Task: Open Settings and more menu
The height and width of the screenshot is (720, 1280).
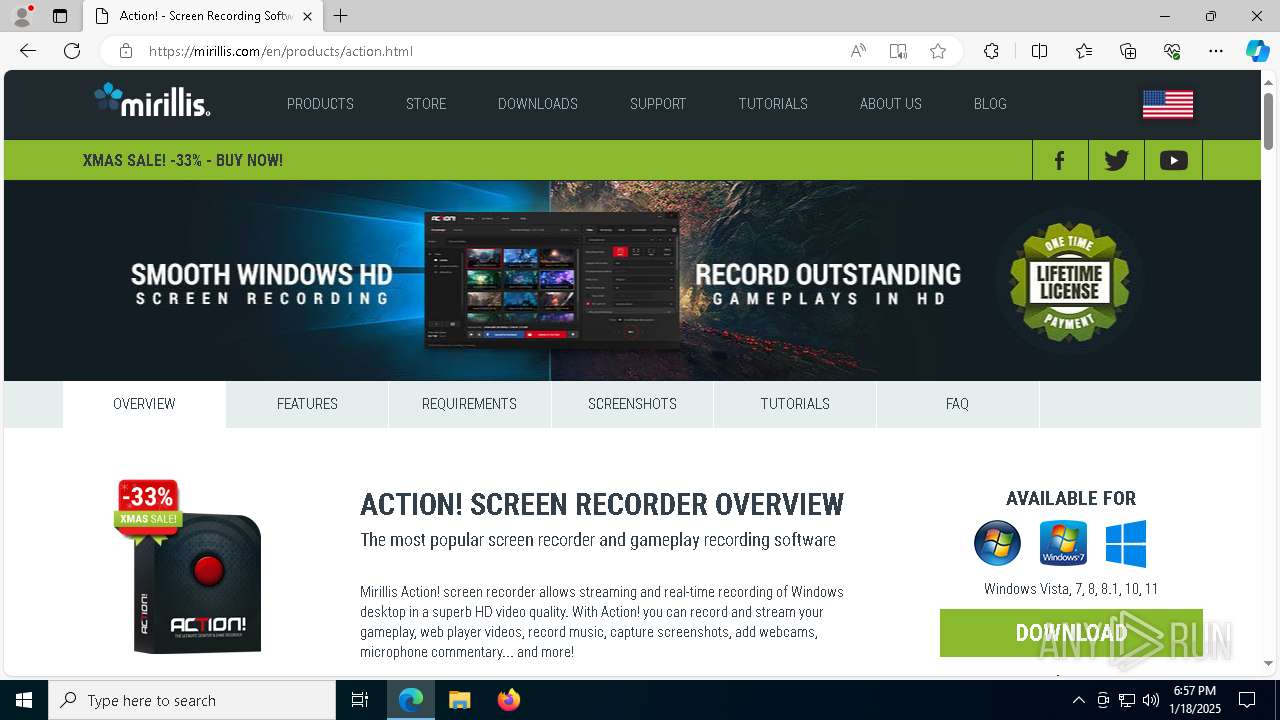Action: click(x=1216, y=51)
